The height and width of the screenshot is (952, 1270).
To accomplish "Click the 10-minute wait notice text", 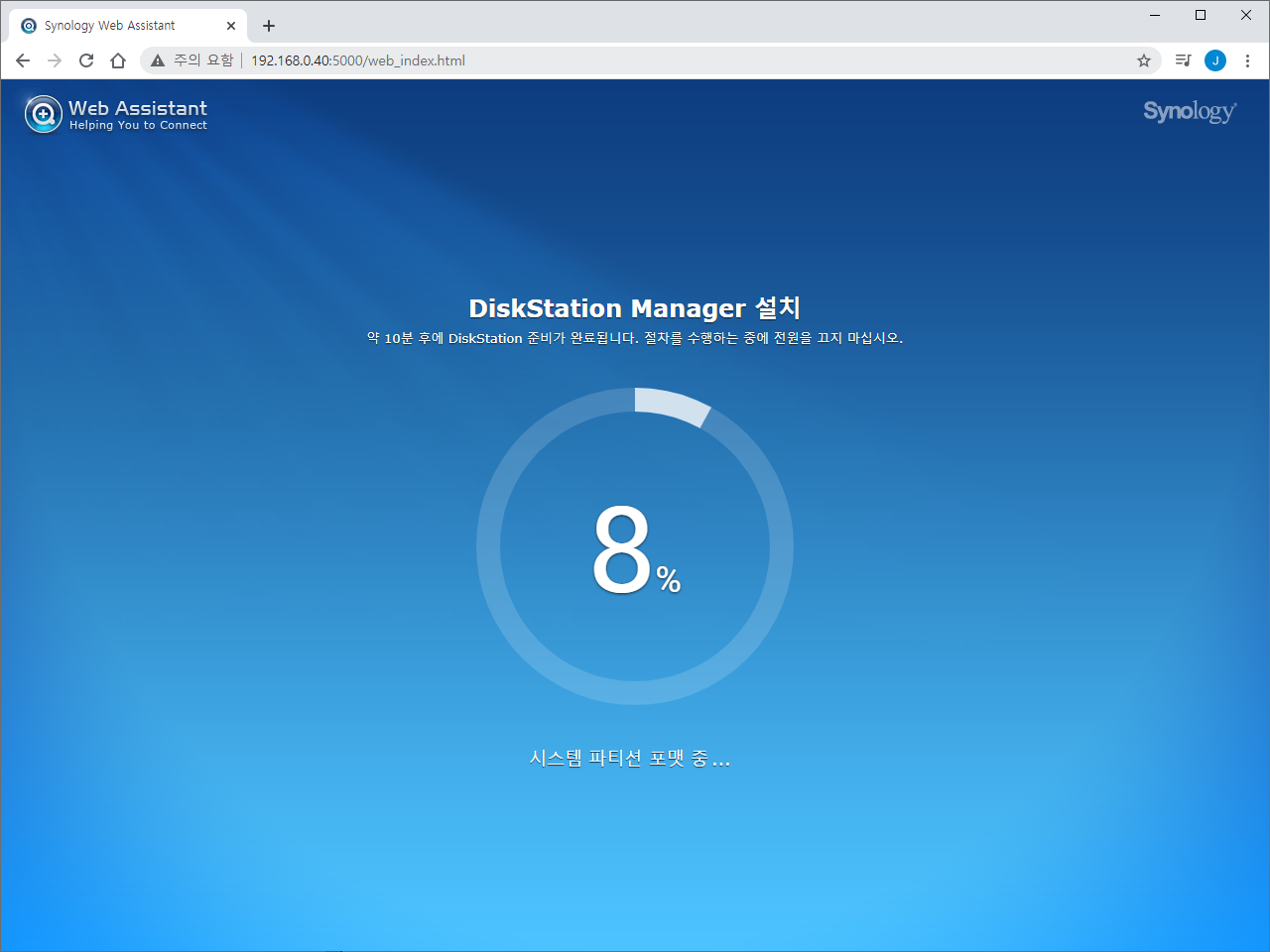I will (x=635, y=338).
